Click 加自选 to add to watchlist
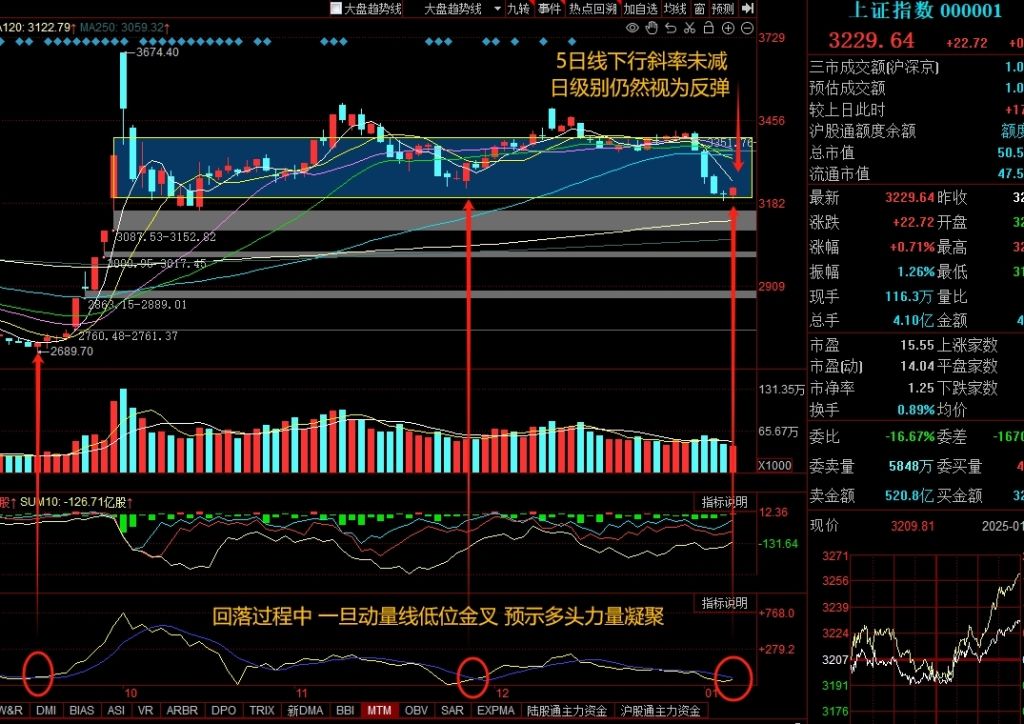Screen dimensions: 1024x724 coord(640,8)
